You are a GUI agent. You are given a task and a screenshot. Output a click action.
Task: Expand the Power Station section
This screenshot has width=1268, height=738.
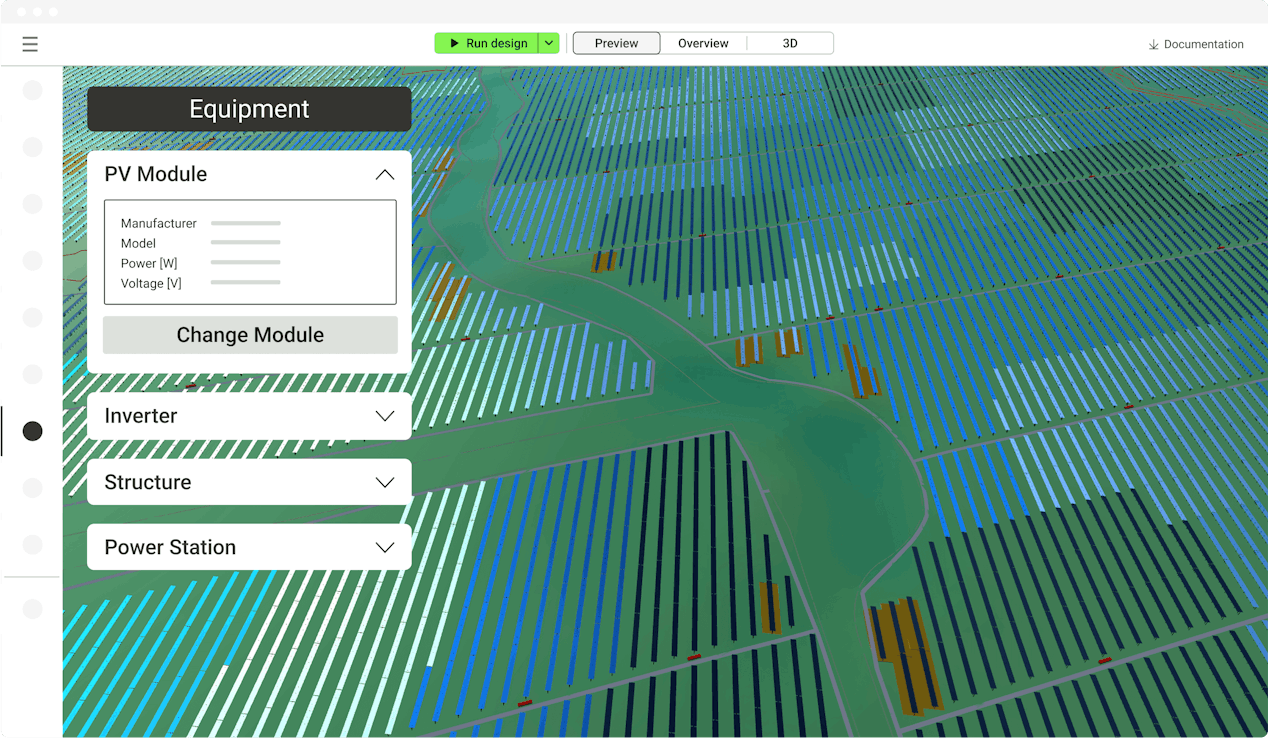coord(385,547)
